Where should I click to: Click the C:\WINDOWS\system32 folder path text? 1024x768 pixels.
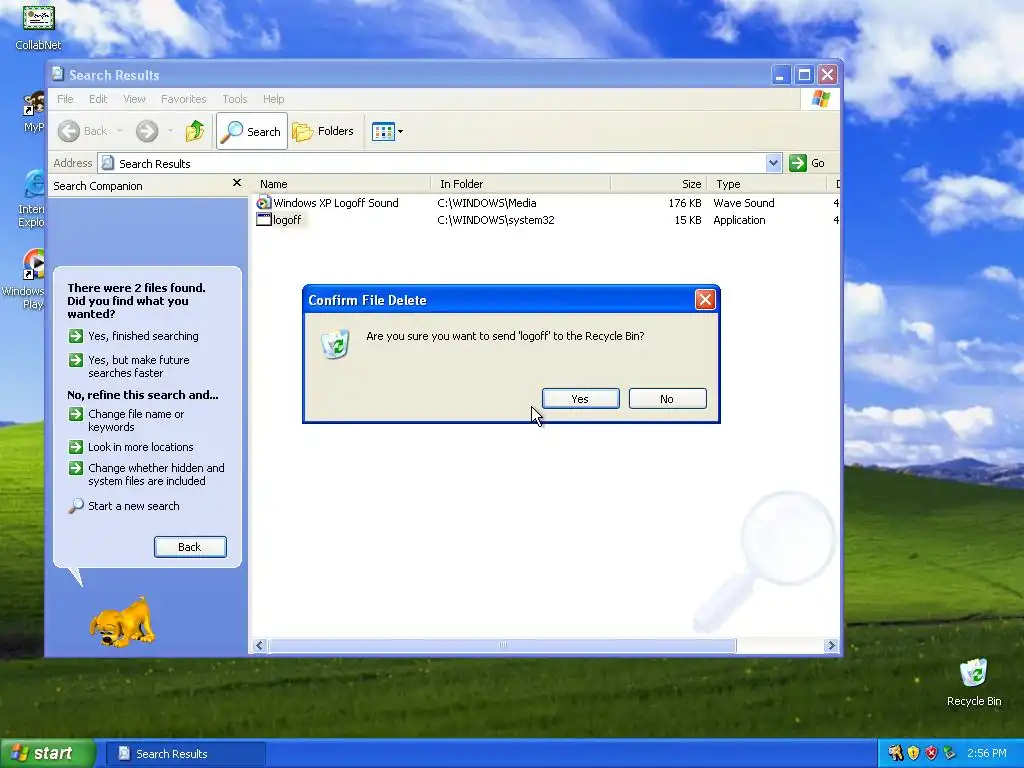pyautogui.click(x=496, y=220)
